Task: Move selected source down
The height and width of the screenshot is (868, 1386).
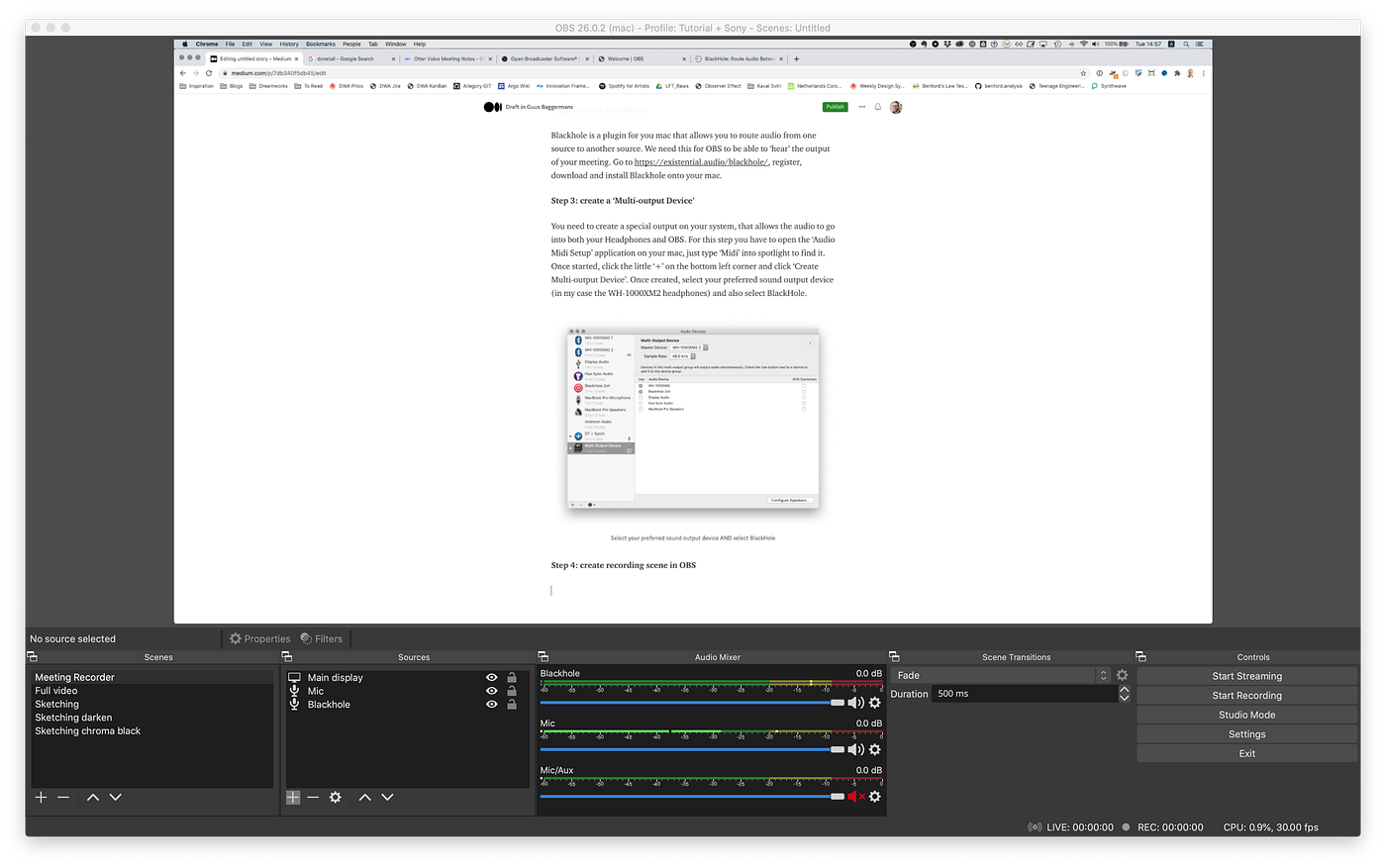Action: click(387, 797)
